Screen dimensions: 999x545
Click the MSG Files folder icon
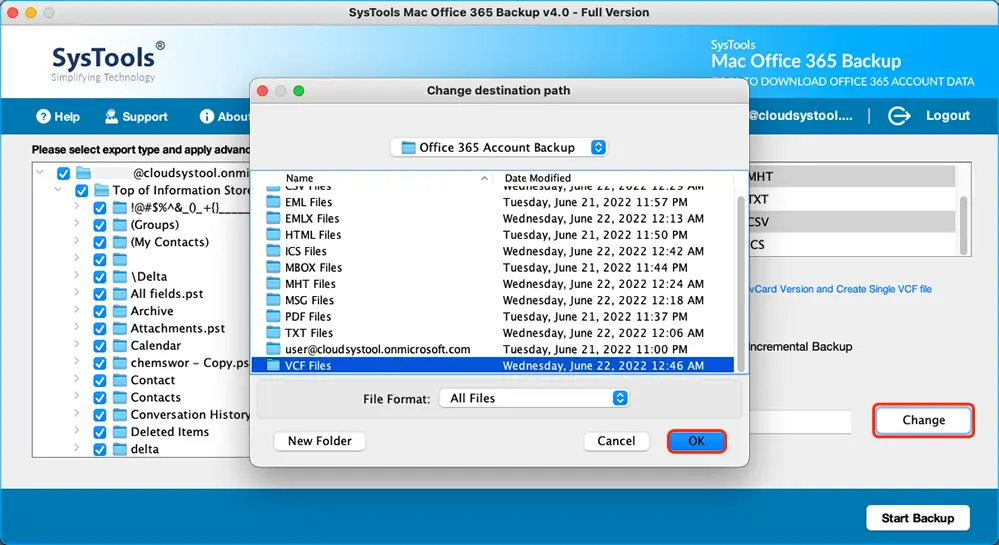point(273,300)
